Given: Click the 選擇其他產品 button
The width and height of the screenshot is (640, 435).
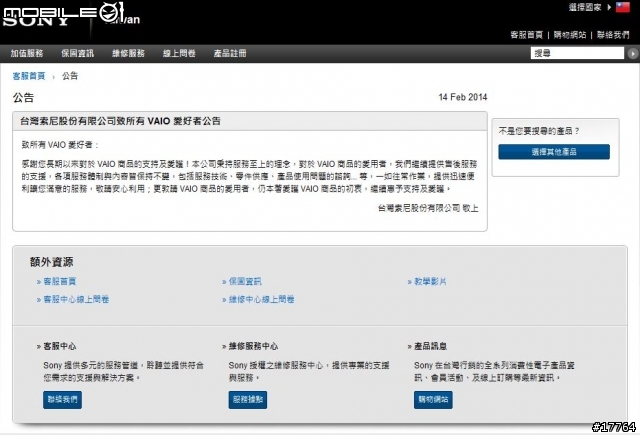Looking at the screenshot, I should pos(554,152).
